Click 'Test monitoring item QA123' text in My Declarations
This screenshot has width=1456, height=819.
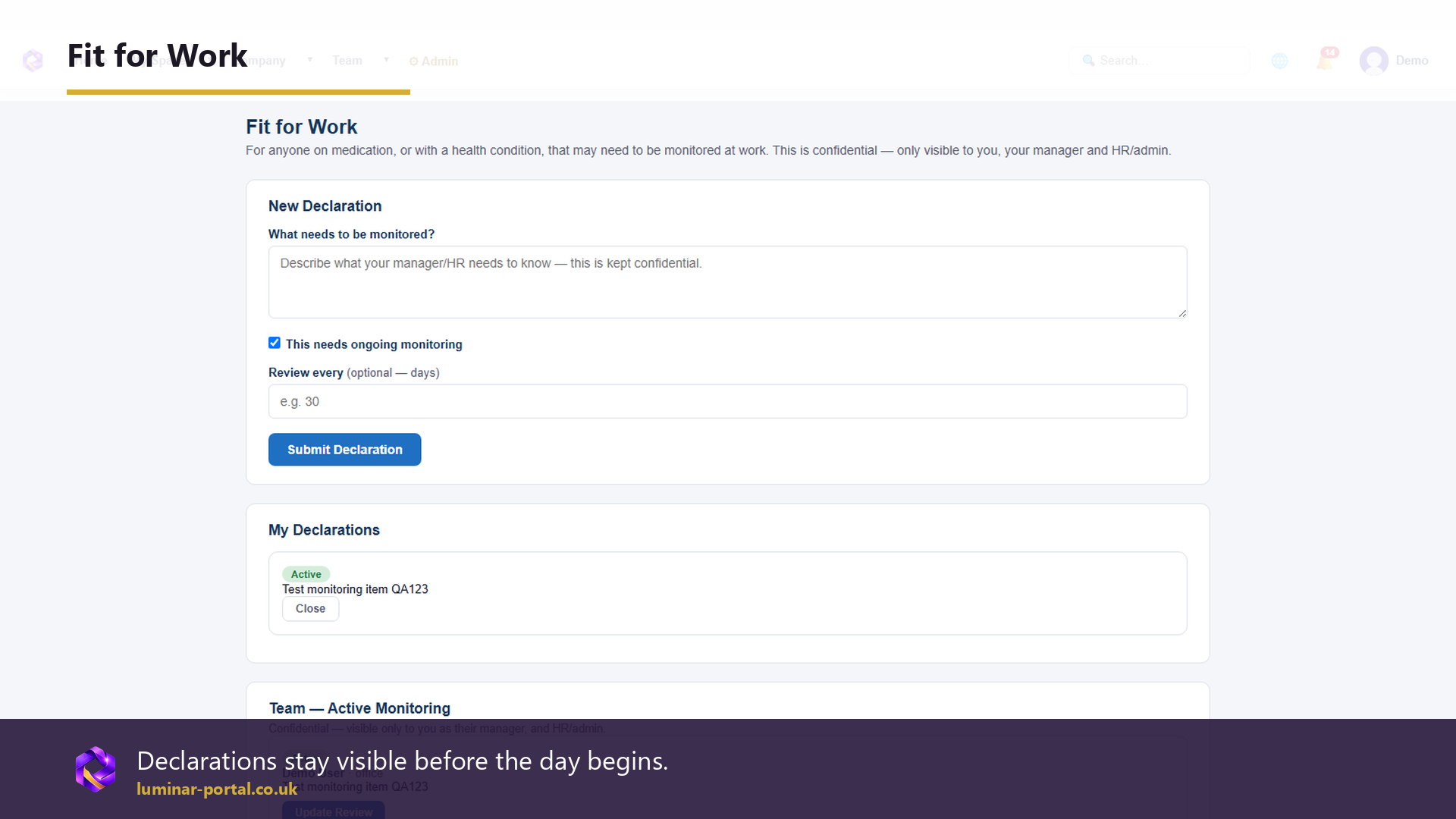(x=355, y=589)
